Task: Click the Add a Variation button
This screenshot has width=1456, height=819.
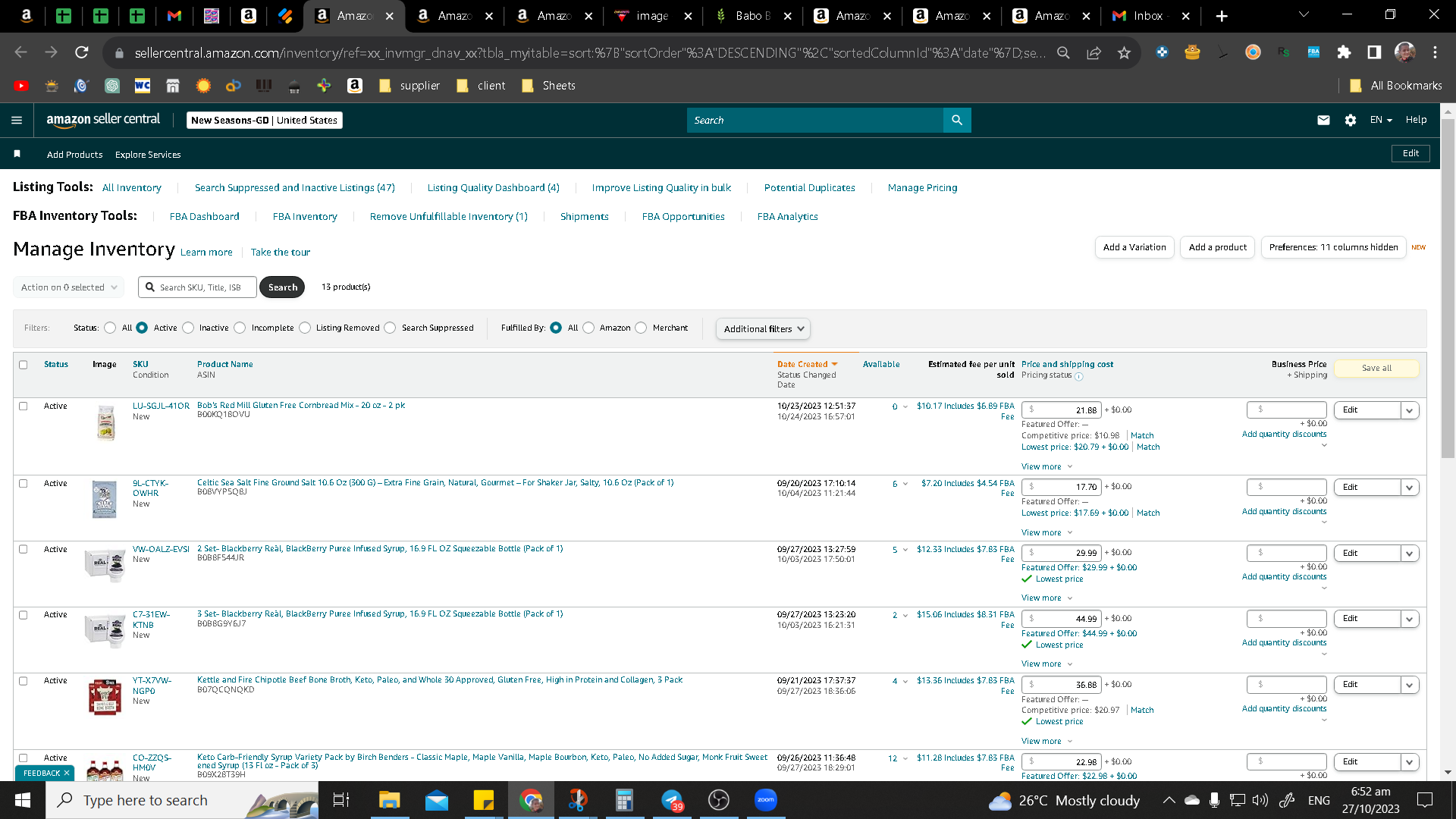Action: coord(1134,247)
